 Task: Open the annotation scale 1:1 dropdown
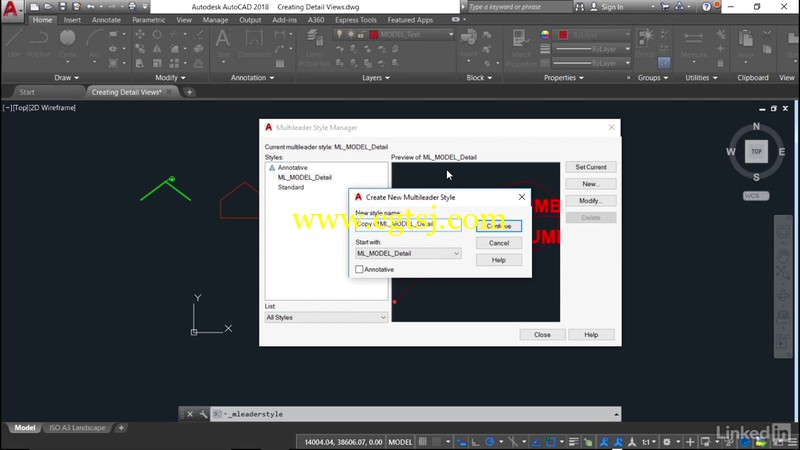click(x=648, y=442)
